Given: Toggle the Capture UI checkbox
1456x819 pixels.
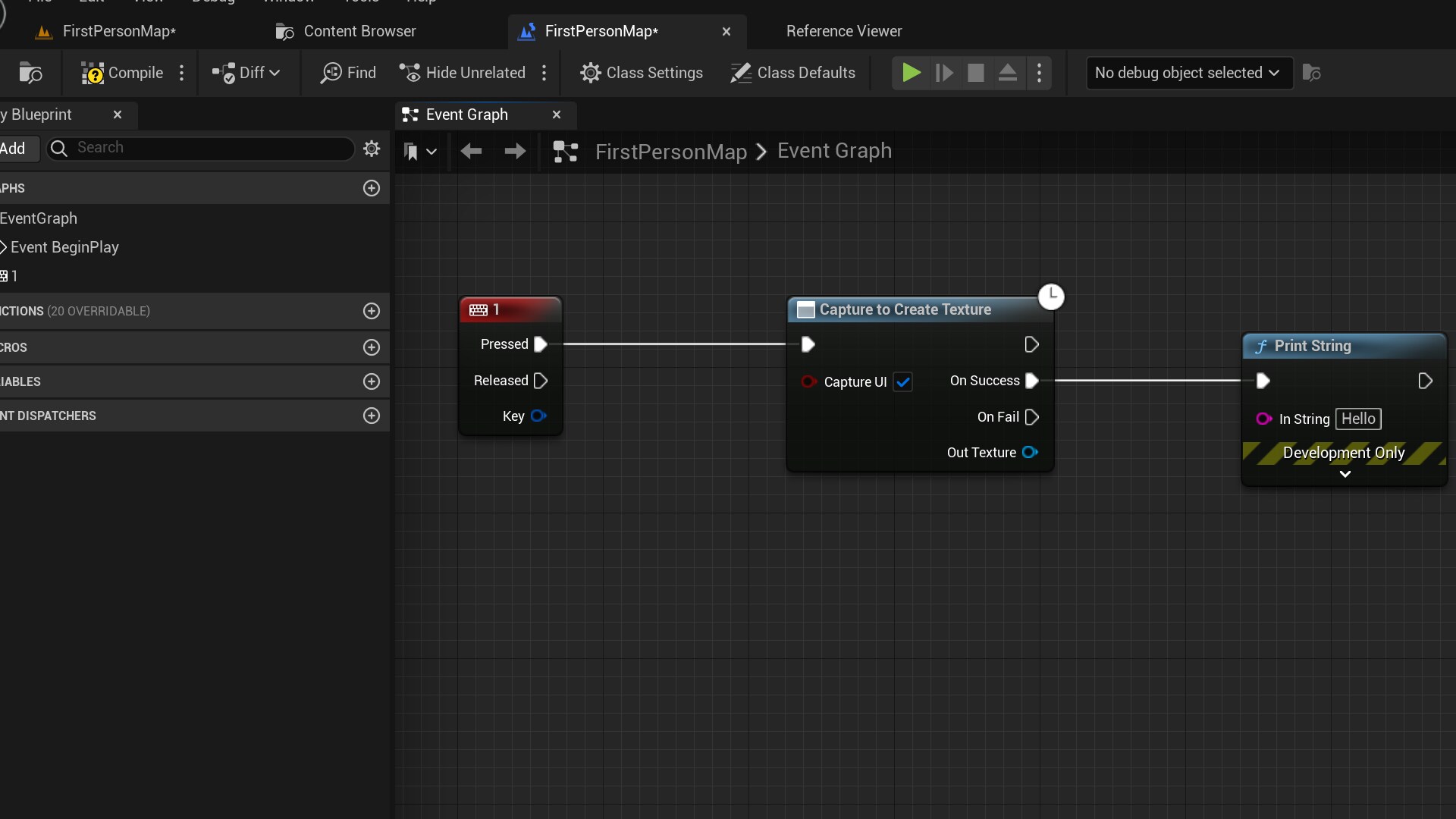Looking at the screenshot, I should (x=903, y=382).
